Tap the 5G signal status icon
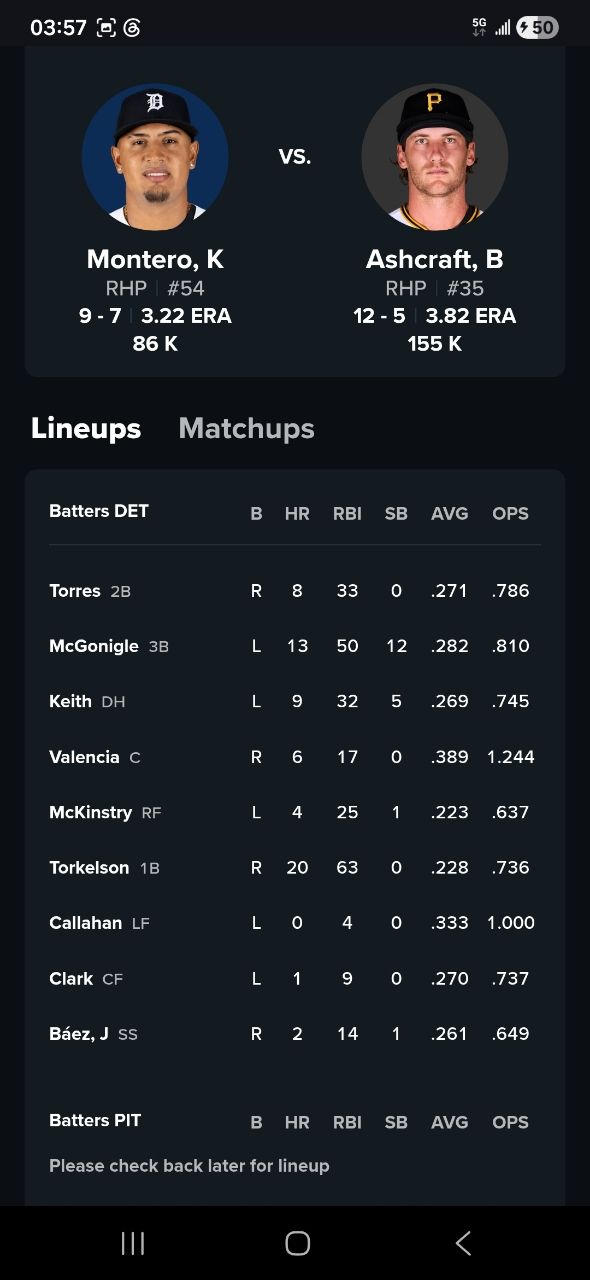Screen dimensions: 590x1280 (479, 28)
